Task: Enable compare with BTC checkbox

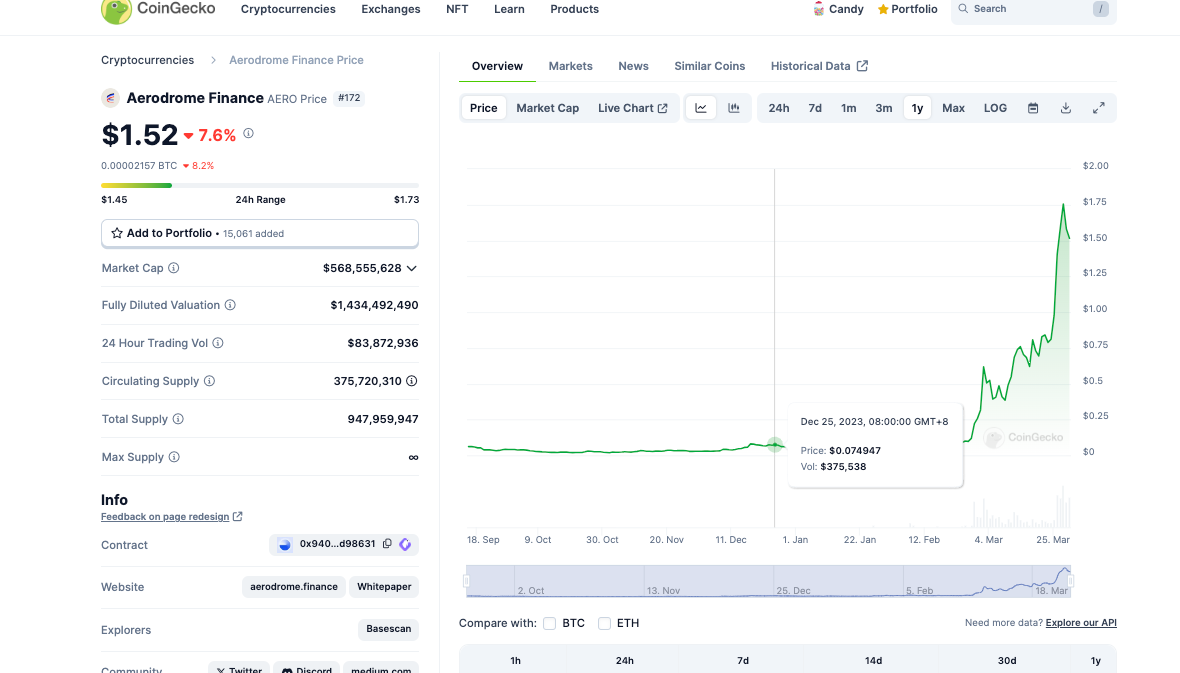Action: click(549, 623)
